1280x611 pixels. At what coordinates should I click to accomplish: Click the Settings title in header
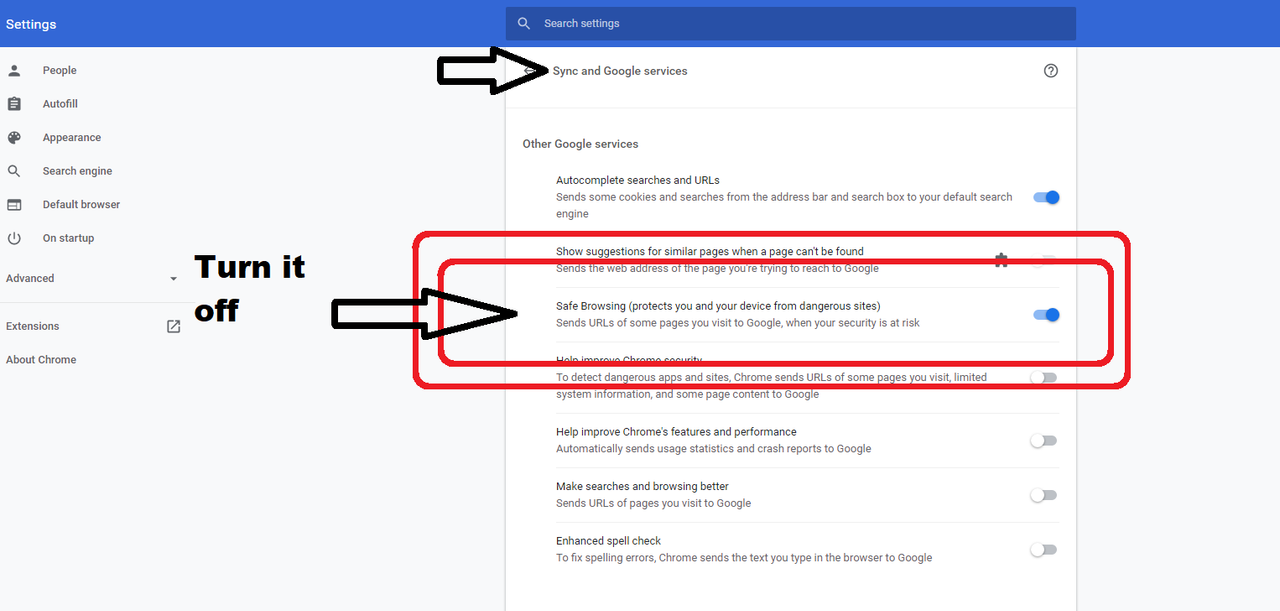tap(31, 24)
